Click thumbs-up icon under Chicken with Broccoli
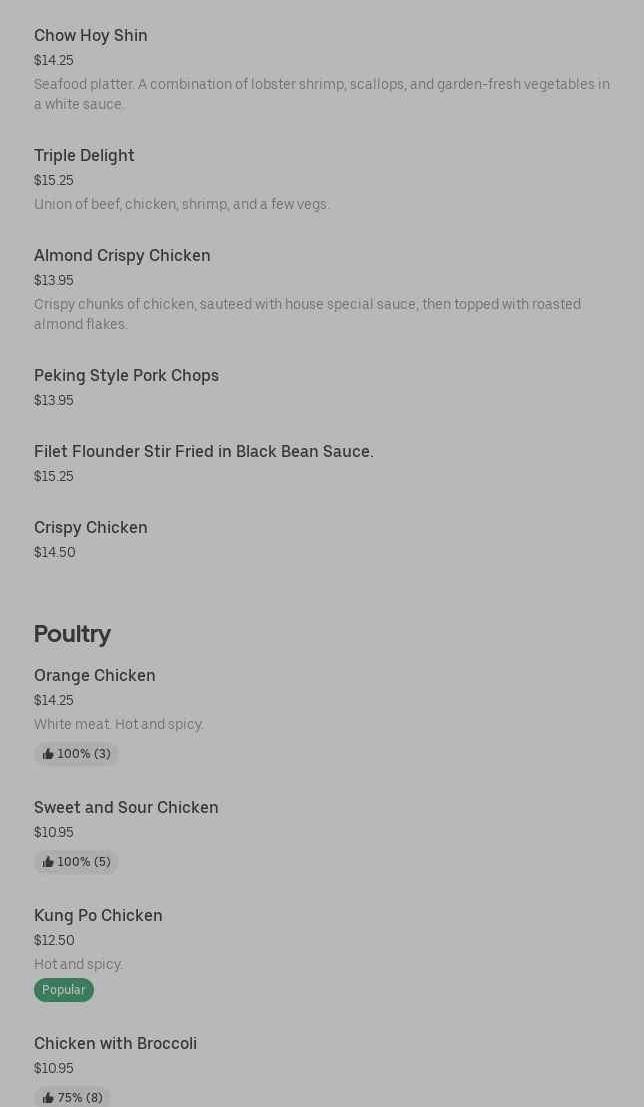The height and width of the screenshot is (1107, 644). [48, 1098]
